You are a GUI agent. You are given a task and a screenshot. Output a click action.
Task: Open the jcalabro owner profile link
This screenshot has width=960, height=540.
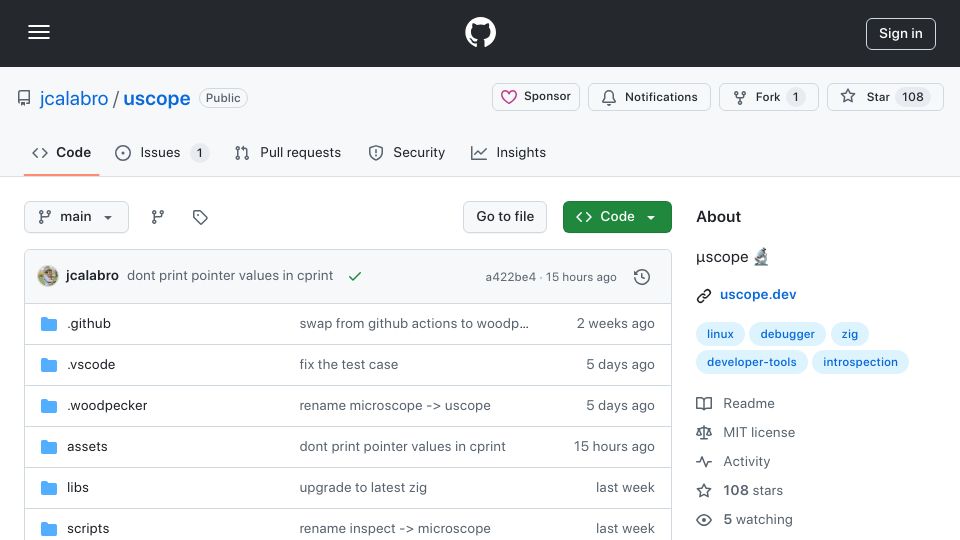click(73, 98)
